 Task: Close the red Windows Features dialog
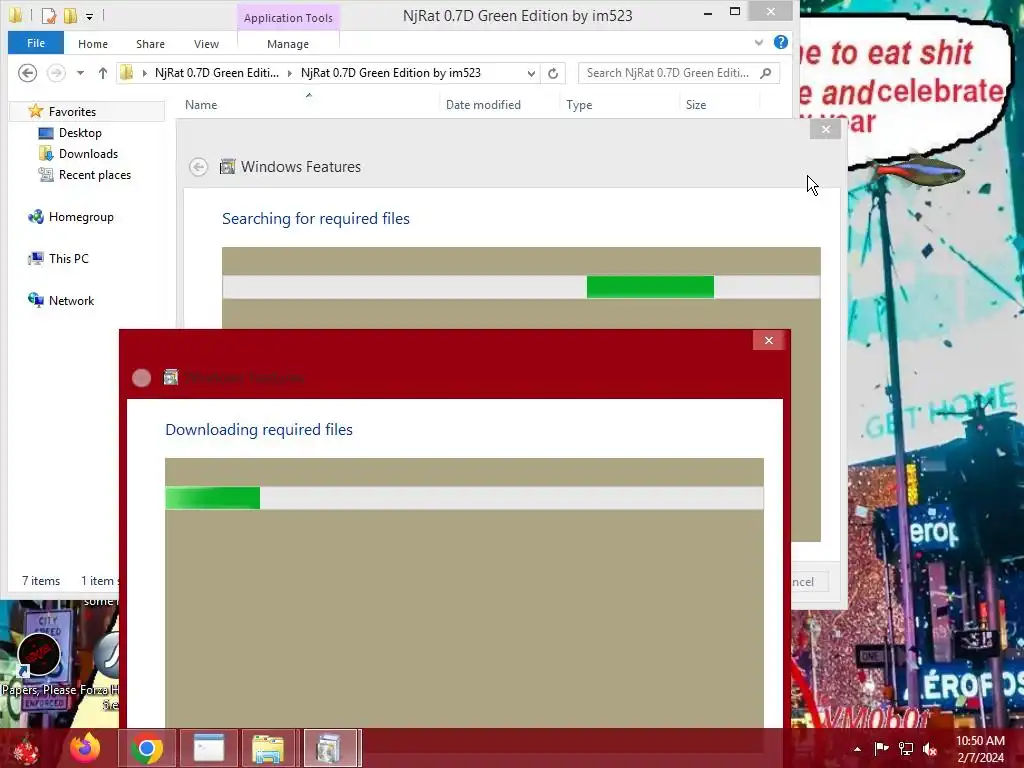coord(769,340)
